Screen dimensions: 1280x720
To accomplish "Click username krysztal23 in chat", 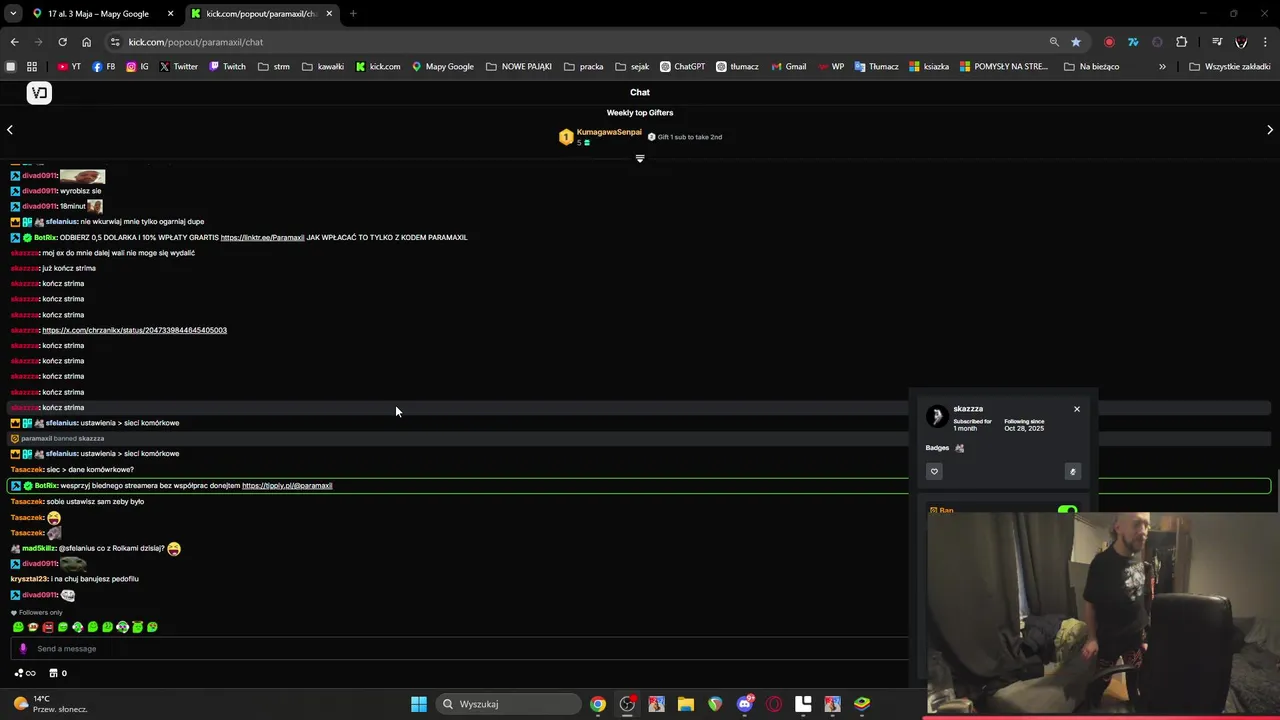I will tap(29, 579).
